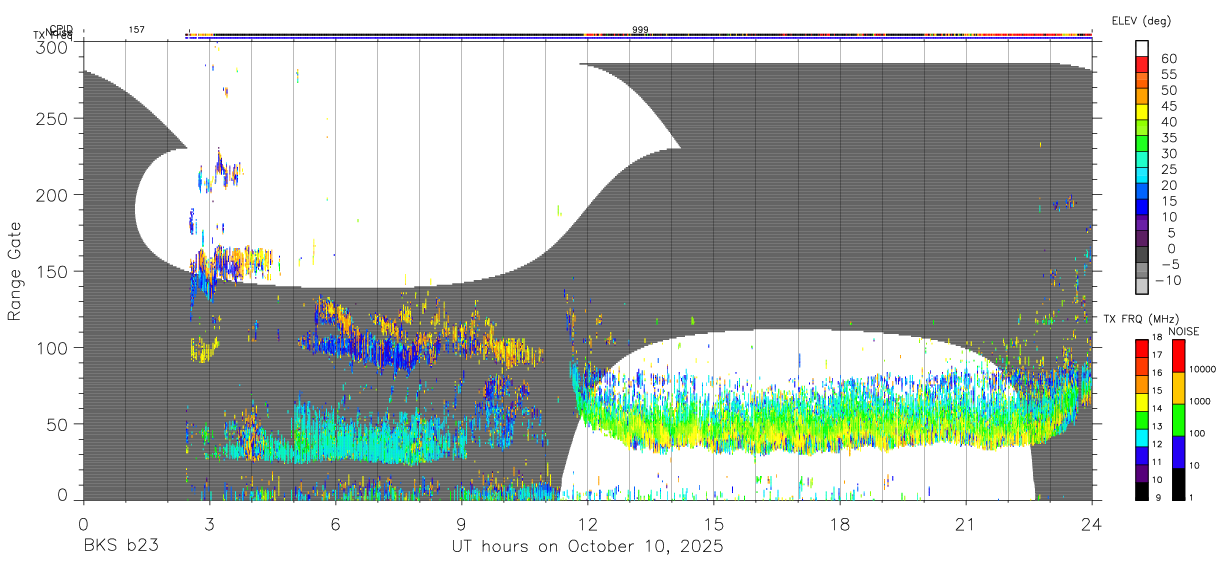Click the blue segment of the NOISE bar
This screenshot has width=1228, height=567.
(1178, 451)
